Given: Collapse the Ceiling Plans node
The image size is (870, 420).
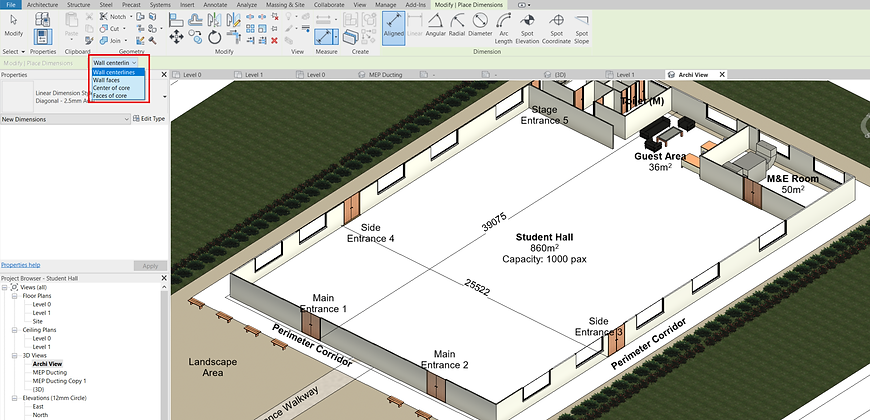Looking at the screenshot, I should 14,330.
